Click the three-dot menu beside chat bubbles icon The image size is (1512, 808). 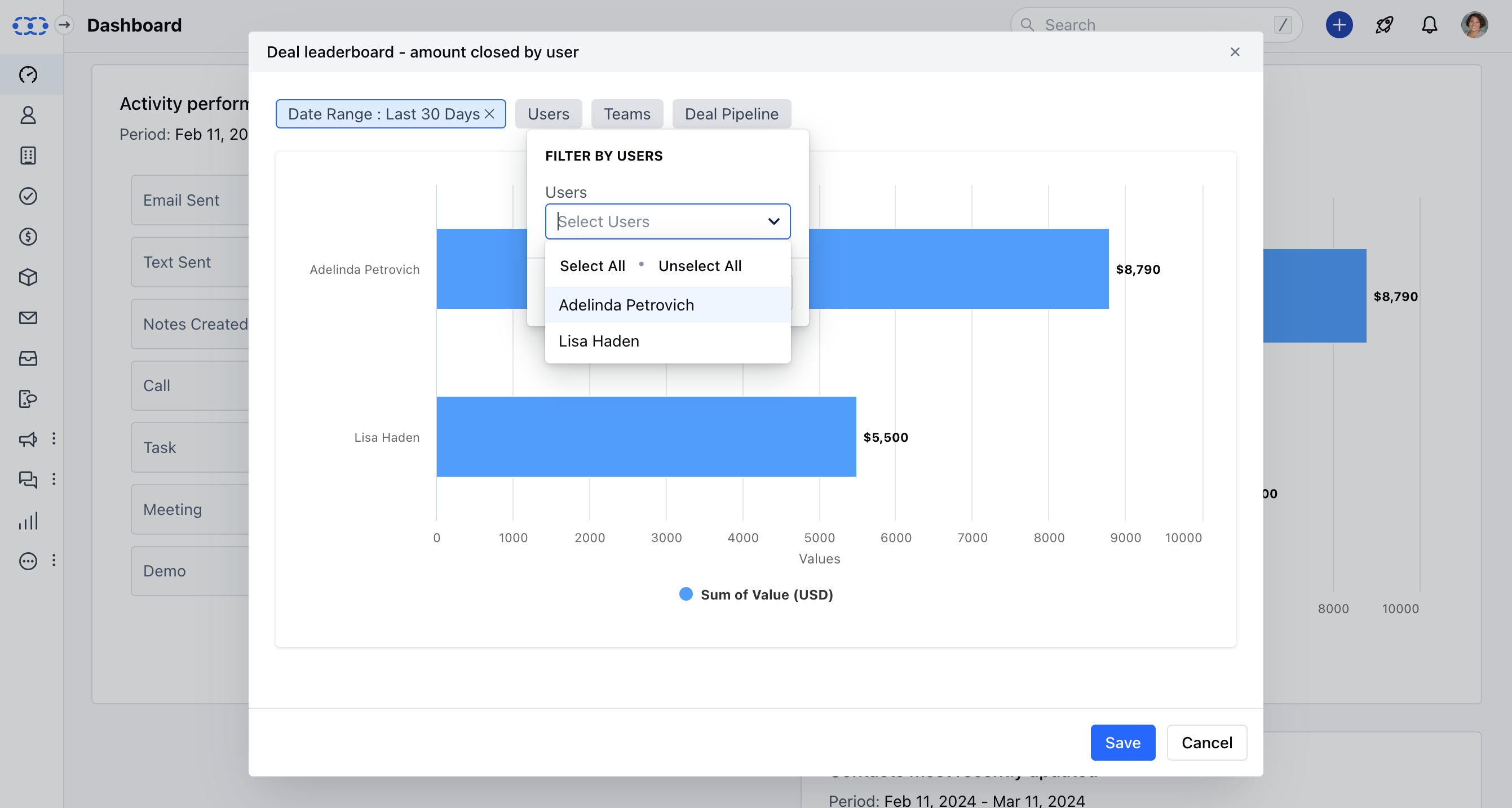[54, 480]
